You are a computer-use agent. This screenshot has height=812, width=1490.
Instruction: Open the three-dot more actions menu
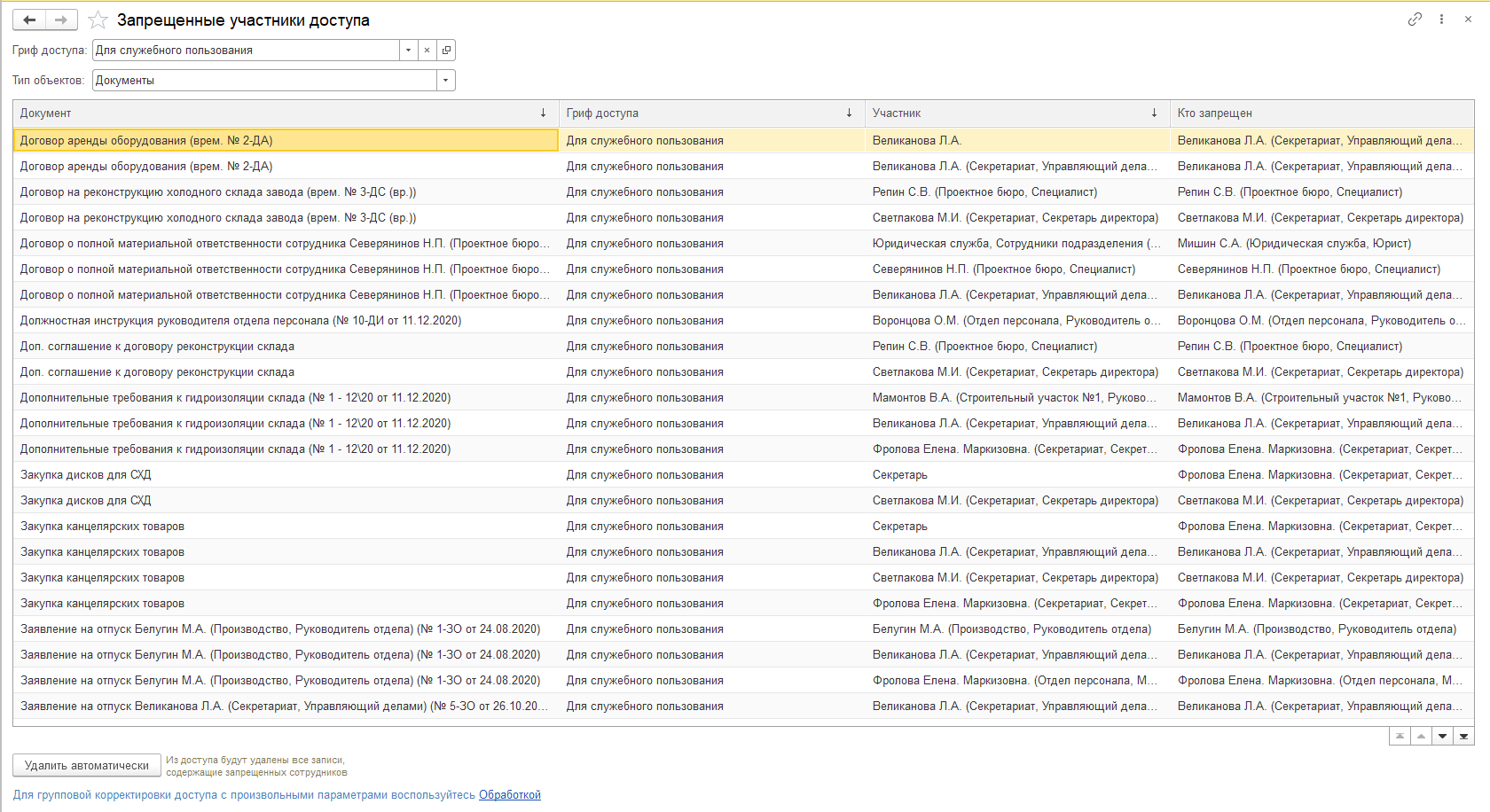click(1441, 19)
